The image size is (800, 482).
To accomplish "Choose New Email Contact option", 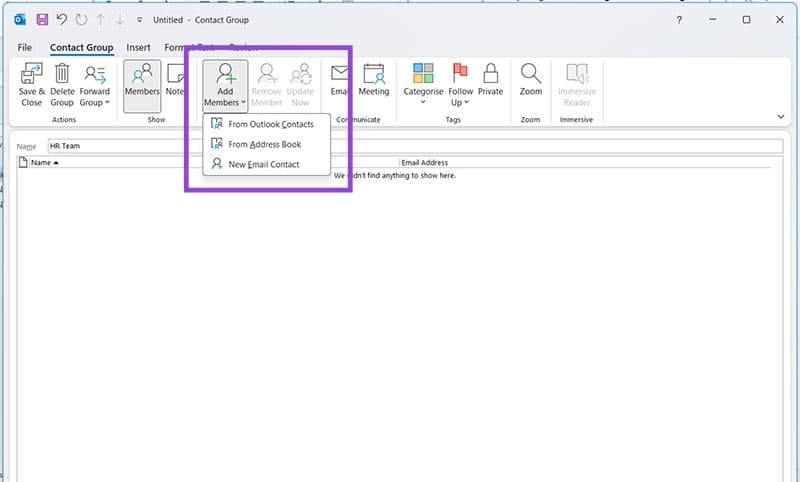I will [263, 164].
